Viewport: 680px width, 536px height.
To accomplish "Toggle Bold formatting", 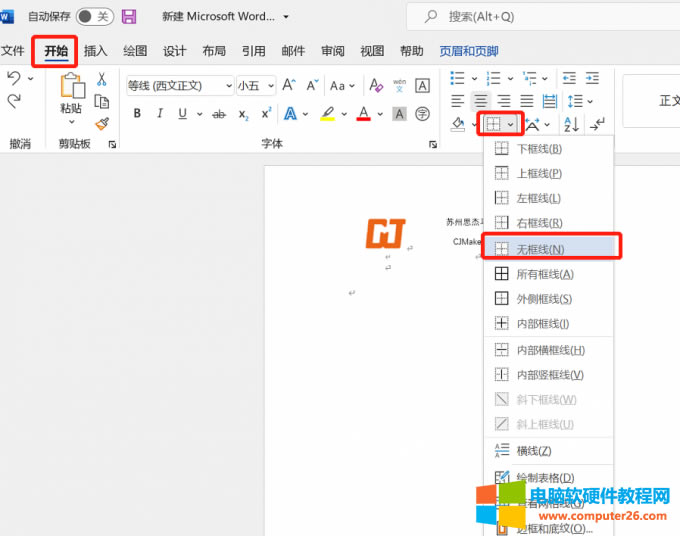I will [137, 114].
